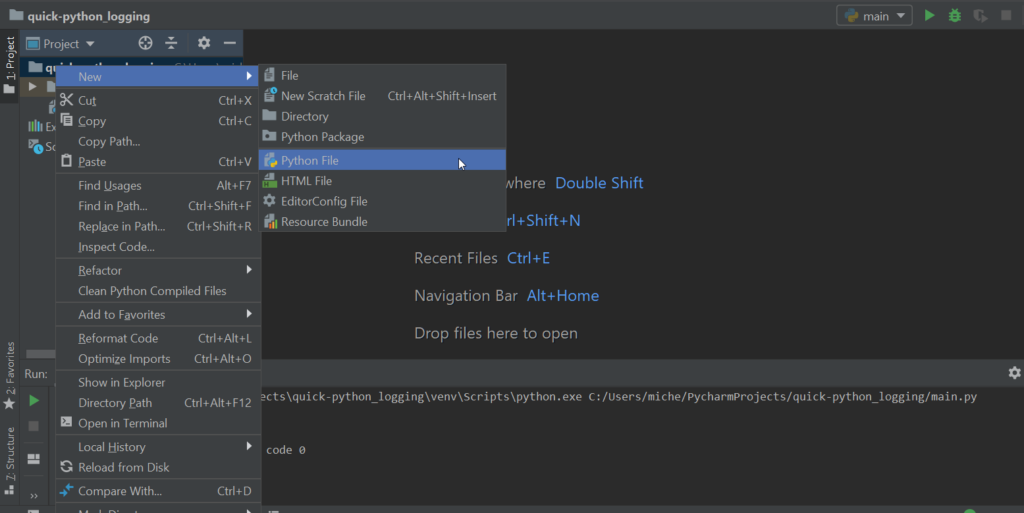1024x513 pixels.
Task: Run the main configuration with green play icon
Action: tap(930, 15)
